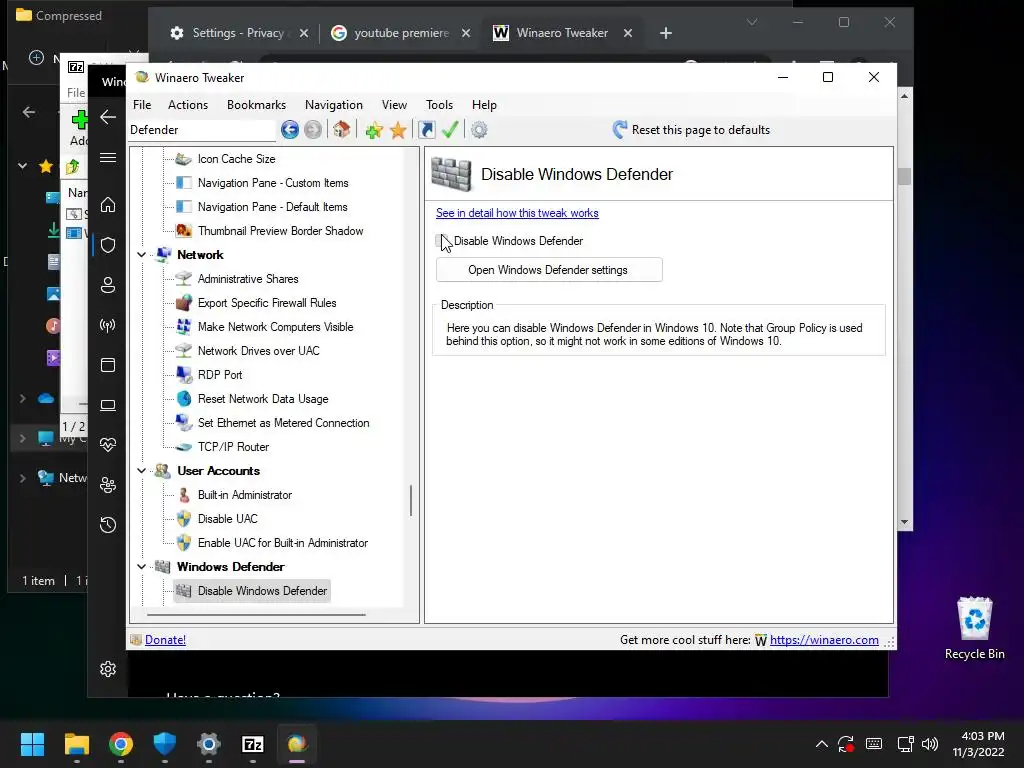Go to Home page via house icon

pos(341,130)
